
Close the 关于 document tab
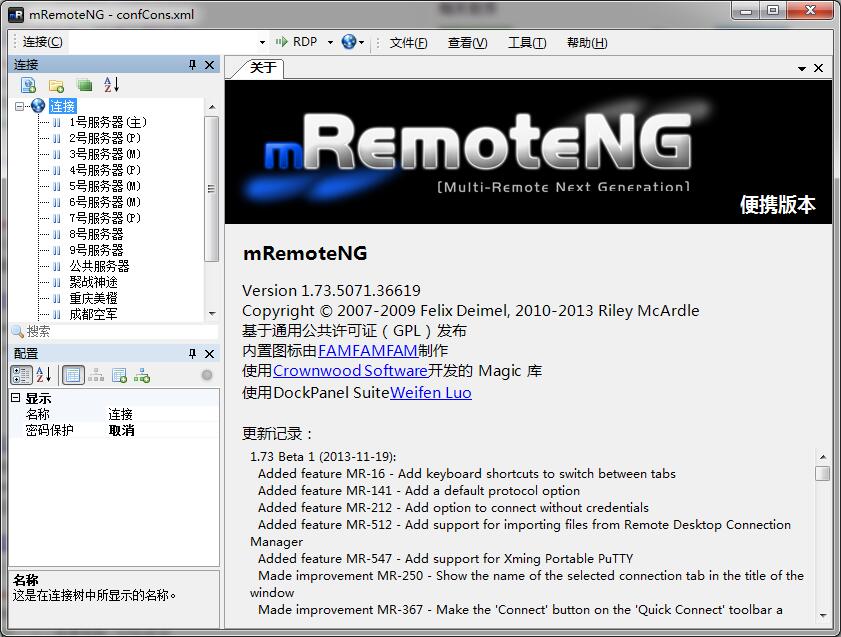[818, 68]
